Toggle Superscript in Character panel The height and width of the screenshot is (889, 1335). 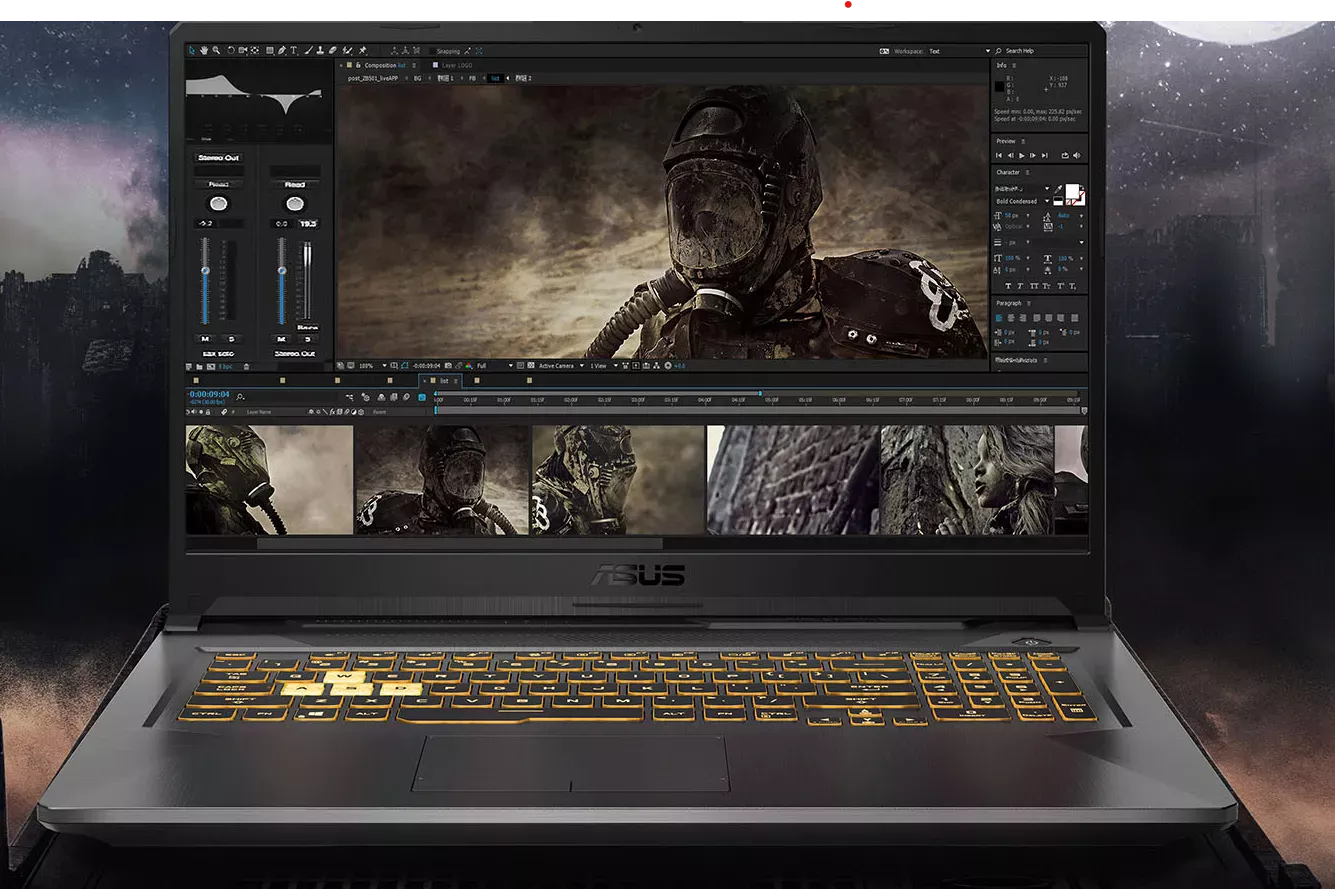(1061, 286)
